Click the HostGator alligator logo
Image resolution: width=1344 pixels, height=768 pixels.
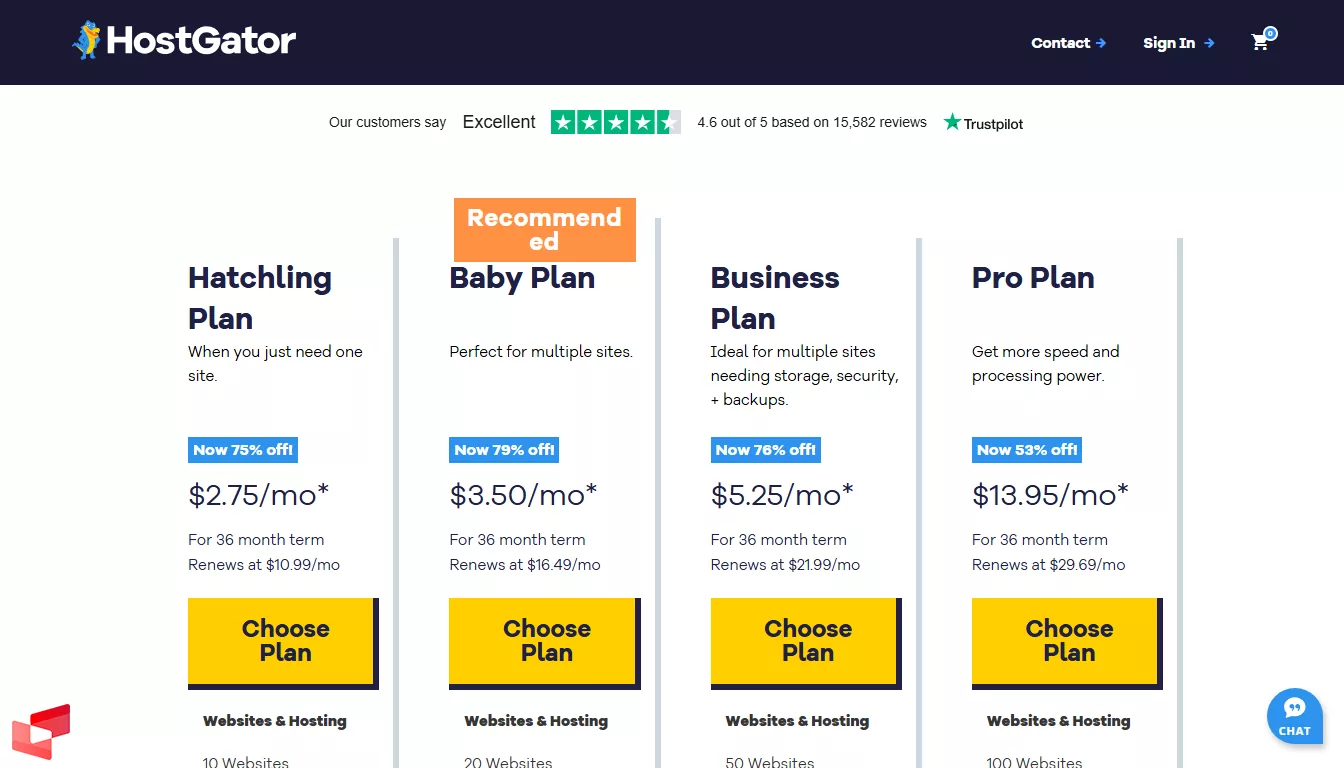88,40
